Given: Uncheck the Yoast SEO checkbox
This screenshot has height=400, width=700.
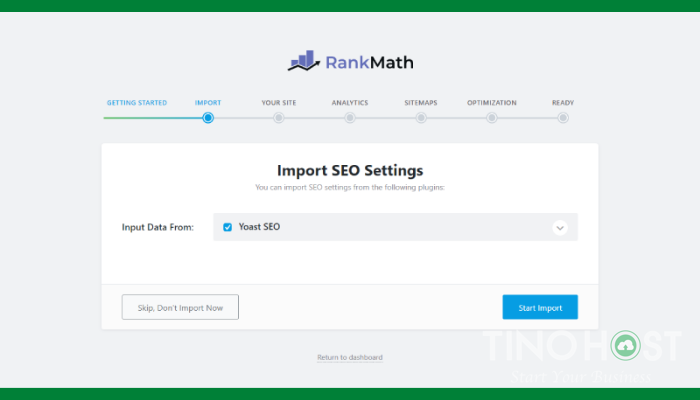Looking at the screenshot, I should pyautogui.click(x=228, y=227).
